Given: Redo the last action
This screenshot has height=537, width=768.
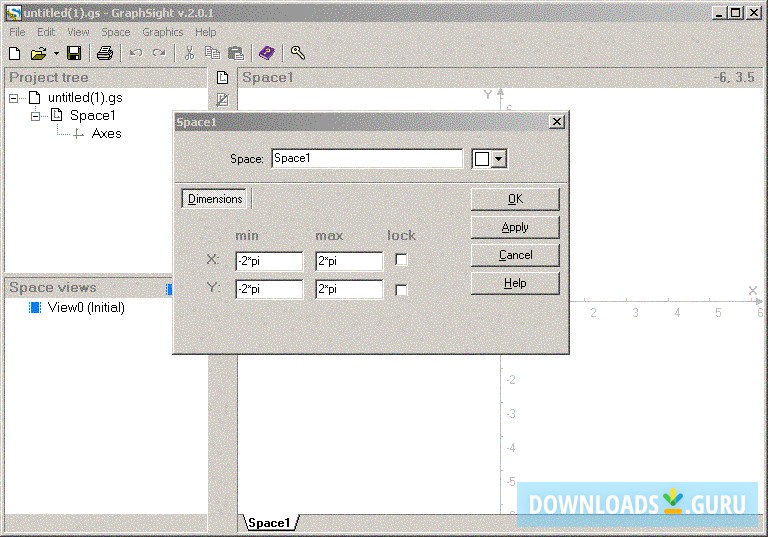Looking at the screenshot, I should (159, 53).
